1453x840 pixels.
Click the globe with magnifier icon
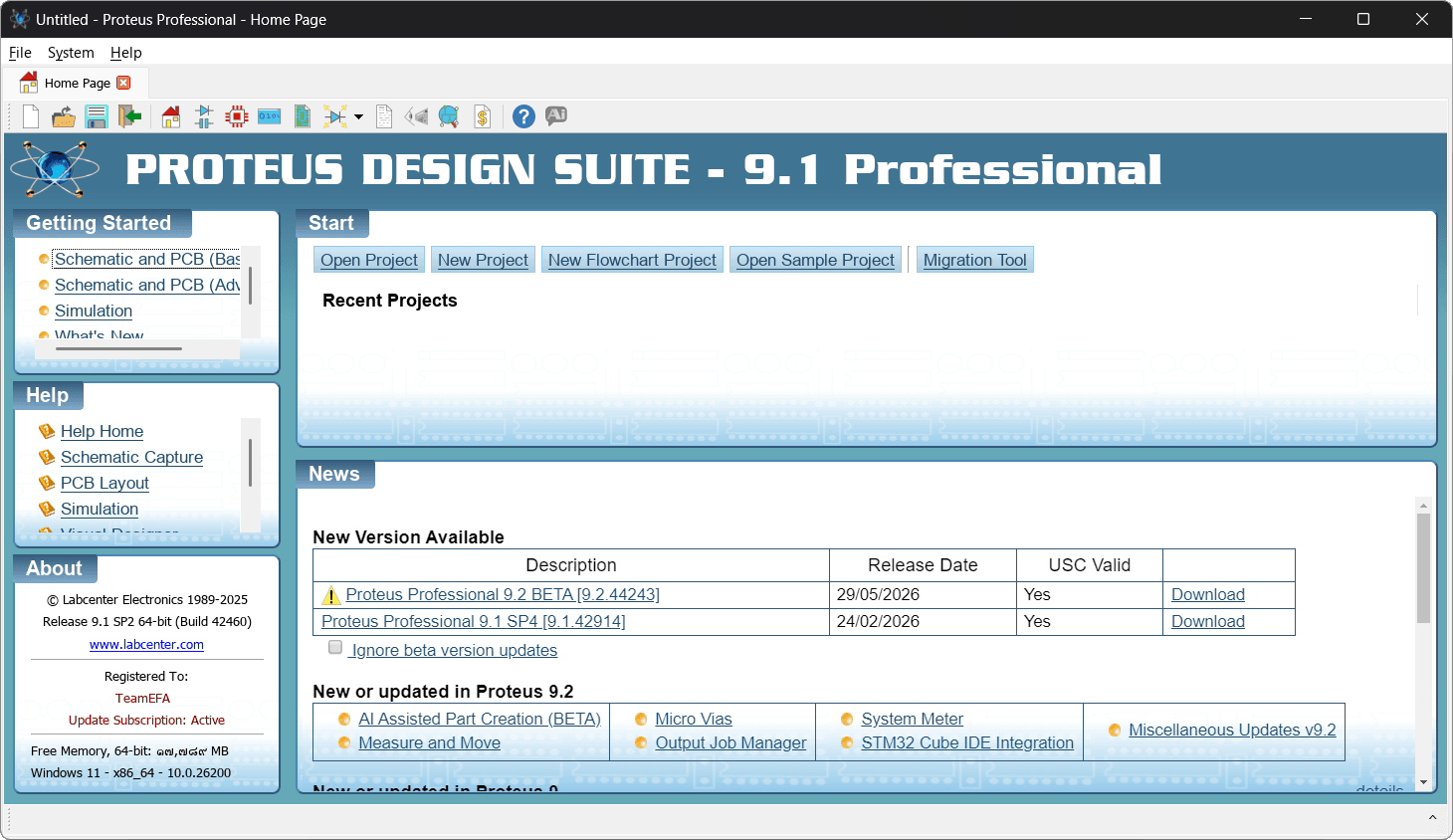(x=449, y=116)
